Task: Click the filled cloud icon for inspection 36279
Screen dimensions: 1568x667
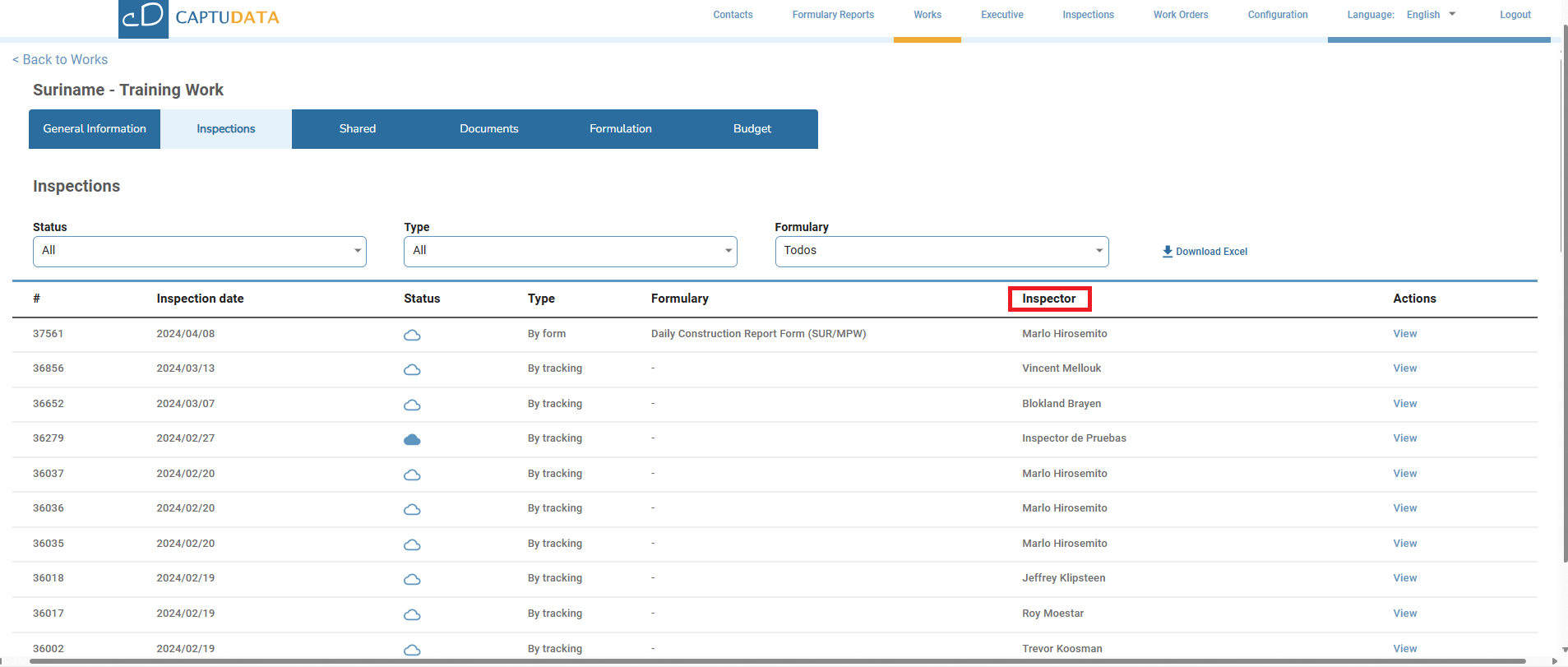Action: click(412, 439)
